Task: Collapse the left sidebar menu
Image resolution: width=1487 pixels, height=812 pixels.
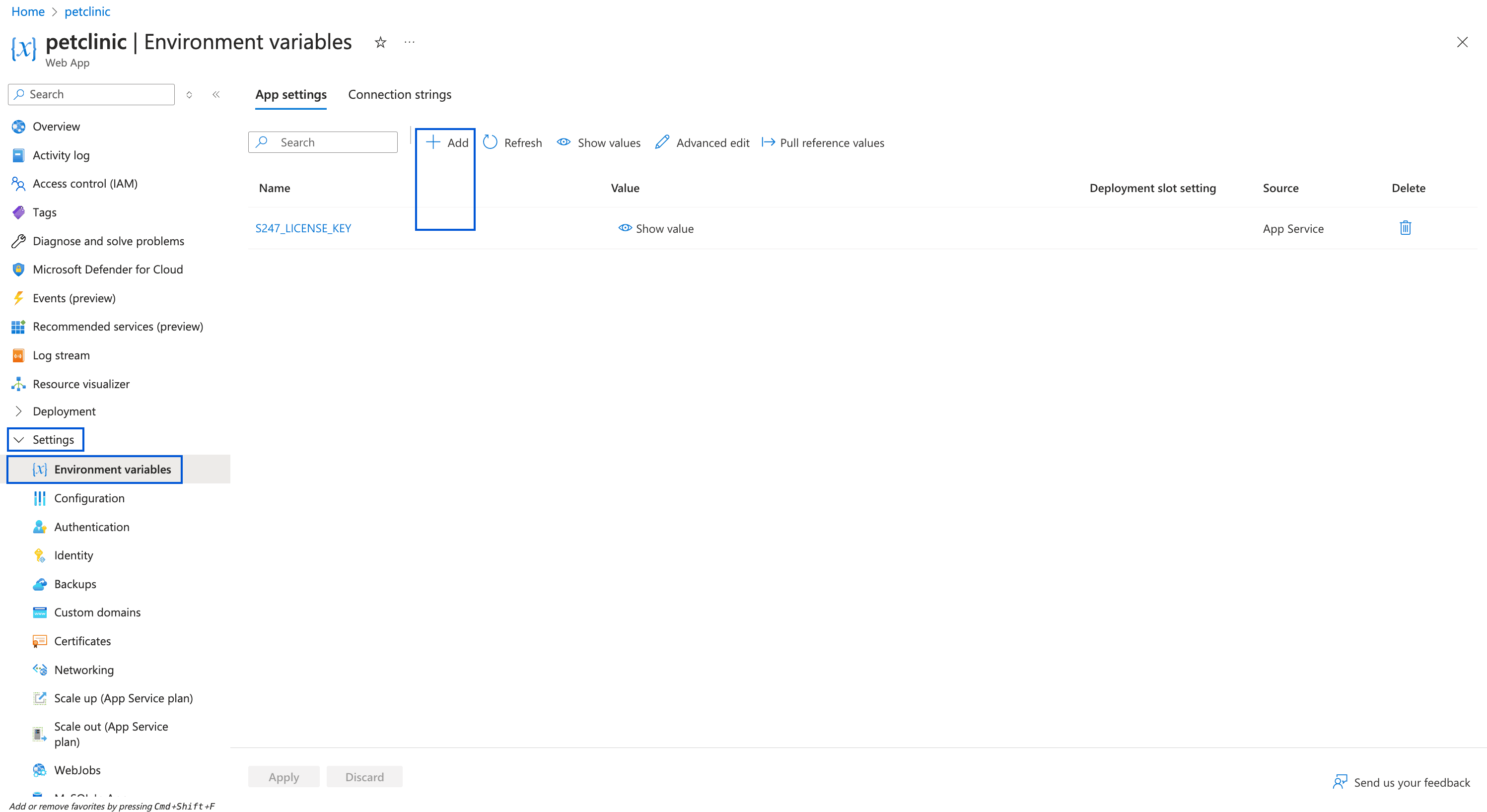Action: pyautogui.click(x=216, y=94)
